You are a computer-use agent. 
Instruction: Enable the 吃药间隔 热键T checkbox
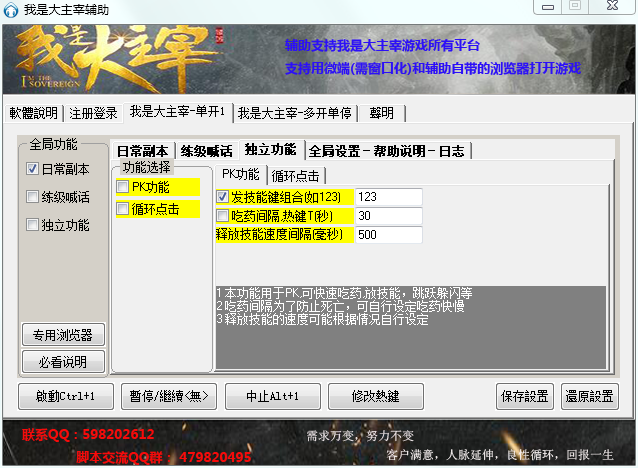click(223, 215)
